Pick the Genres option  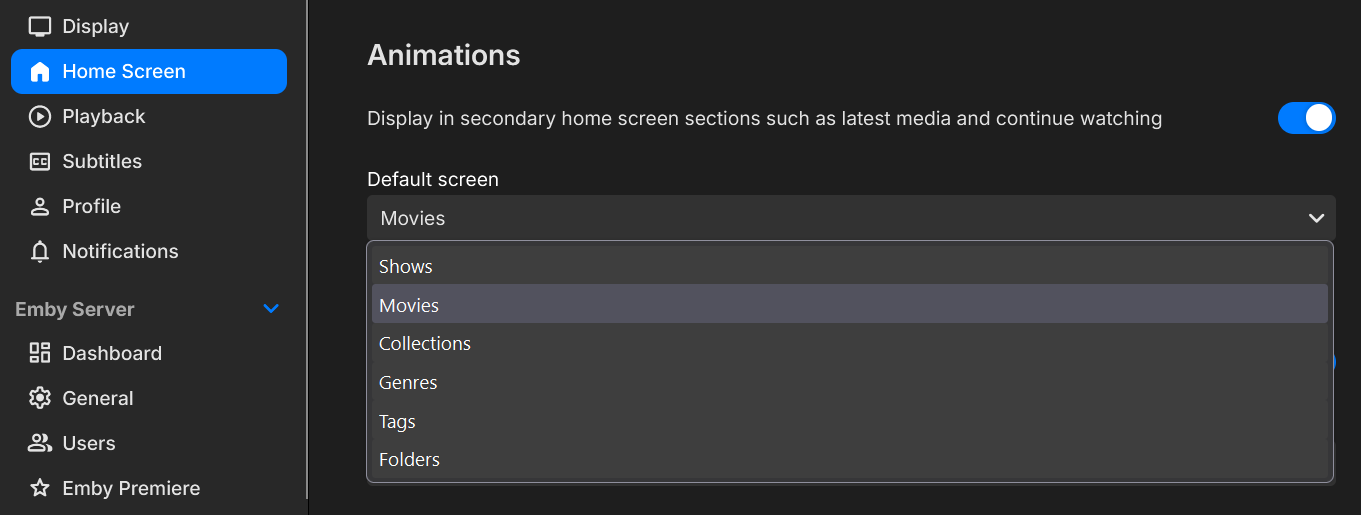click(x=408, y=383)
